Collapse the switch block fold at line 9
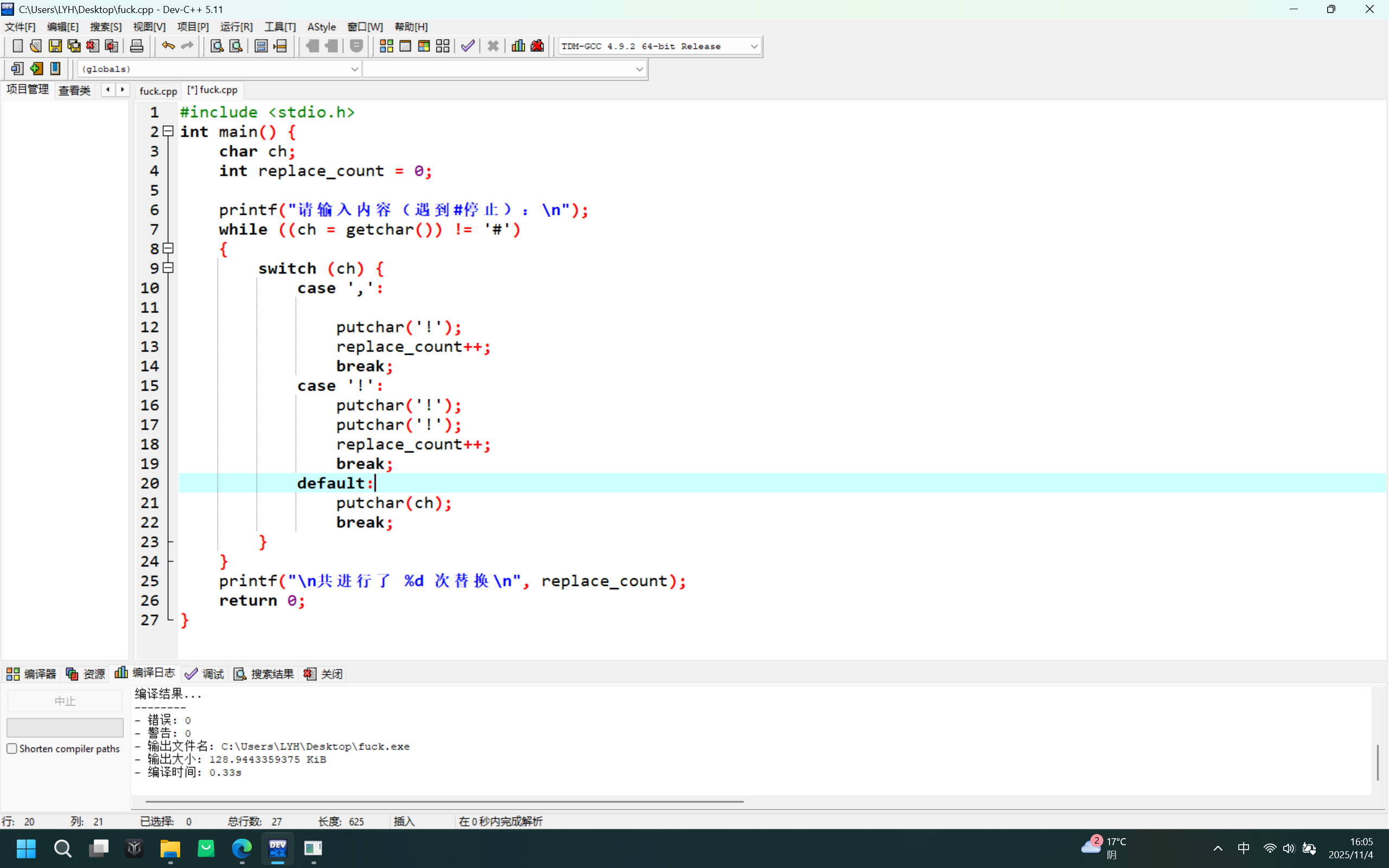 tap(168, 268)
